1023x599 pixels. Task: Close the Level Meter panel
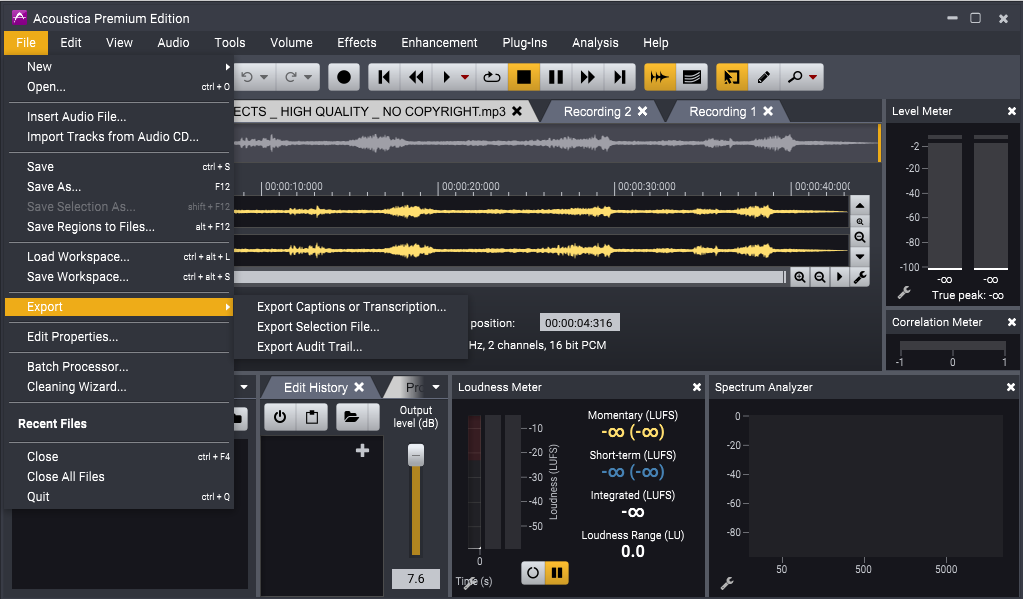tap(1011, 112)
